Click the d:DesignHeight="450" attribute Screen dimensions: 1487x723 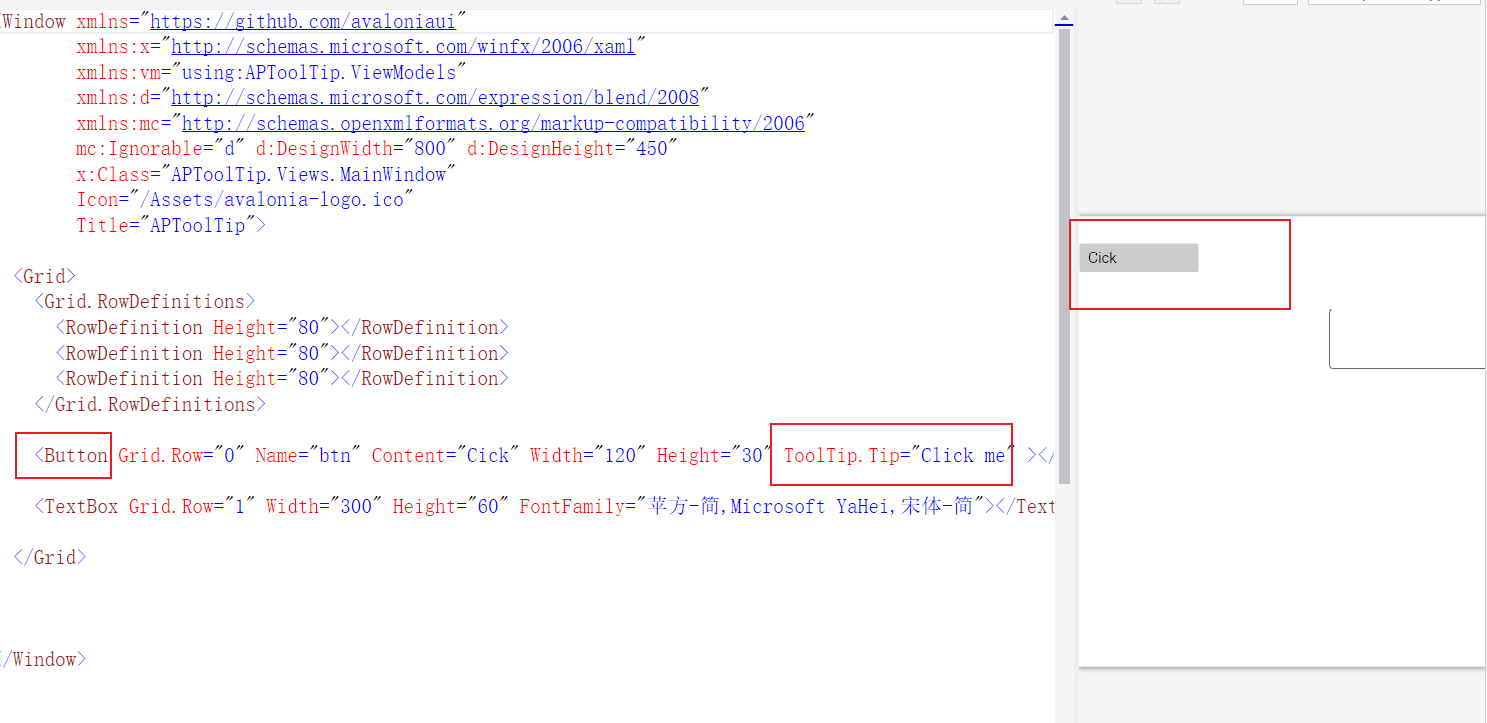(573, 149)
